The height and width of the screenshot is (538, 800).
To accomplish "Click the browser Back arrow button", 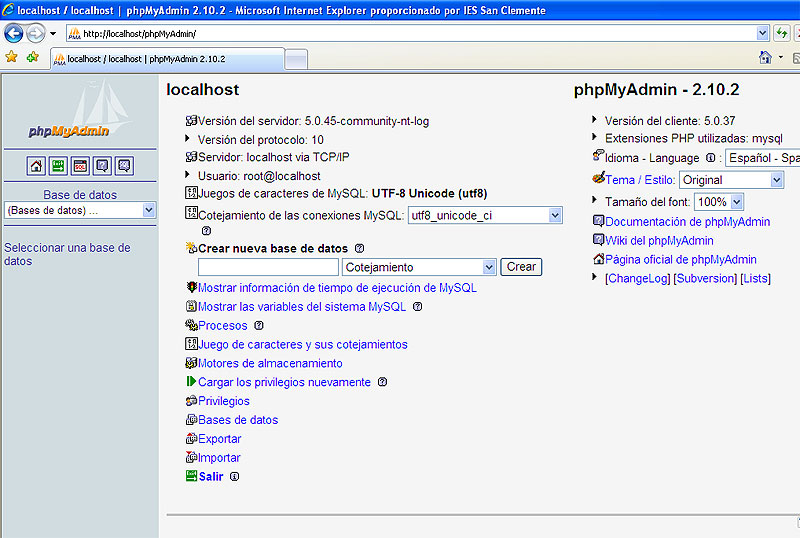I will coord(13,34).
